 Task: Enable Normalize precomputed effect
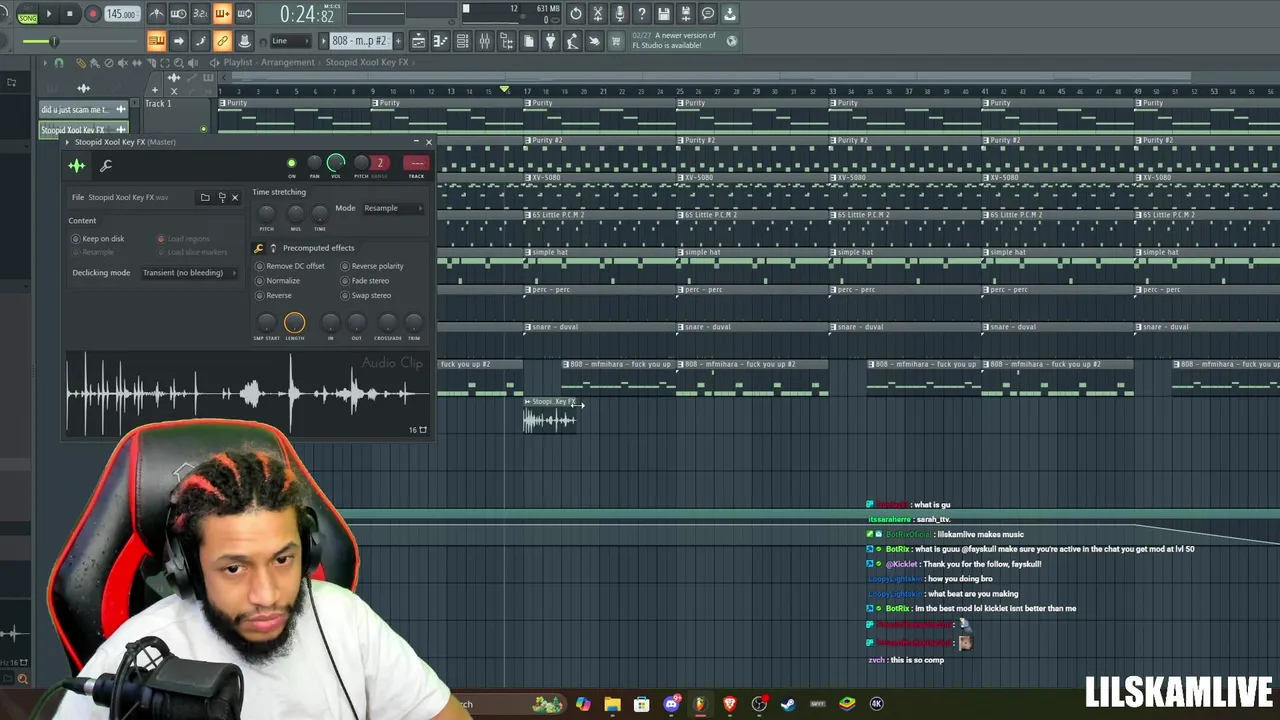(278, 281)
